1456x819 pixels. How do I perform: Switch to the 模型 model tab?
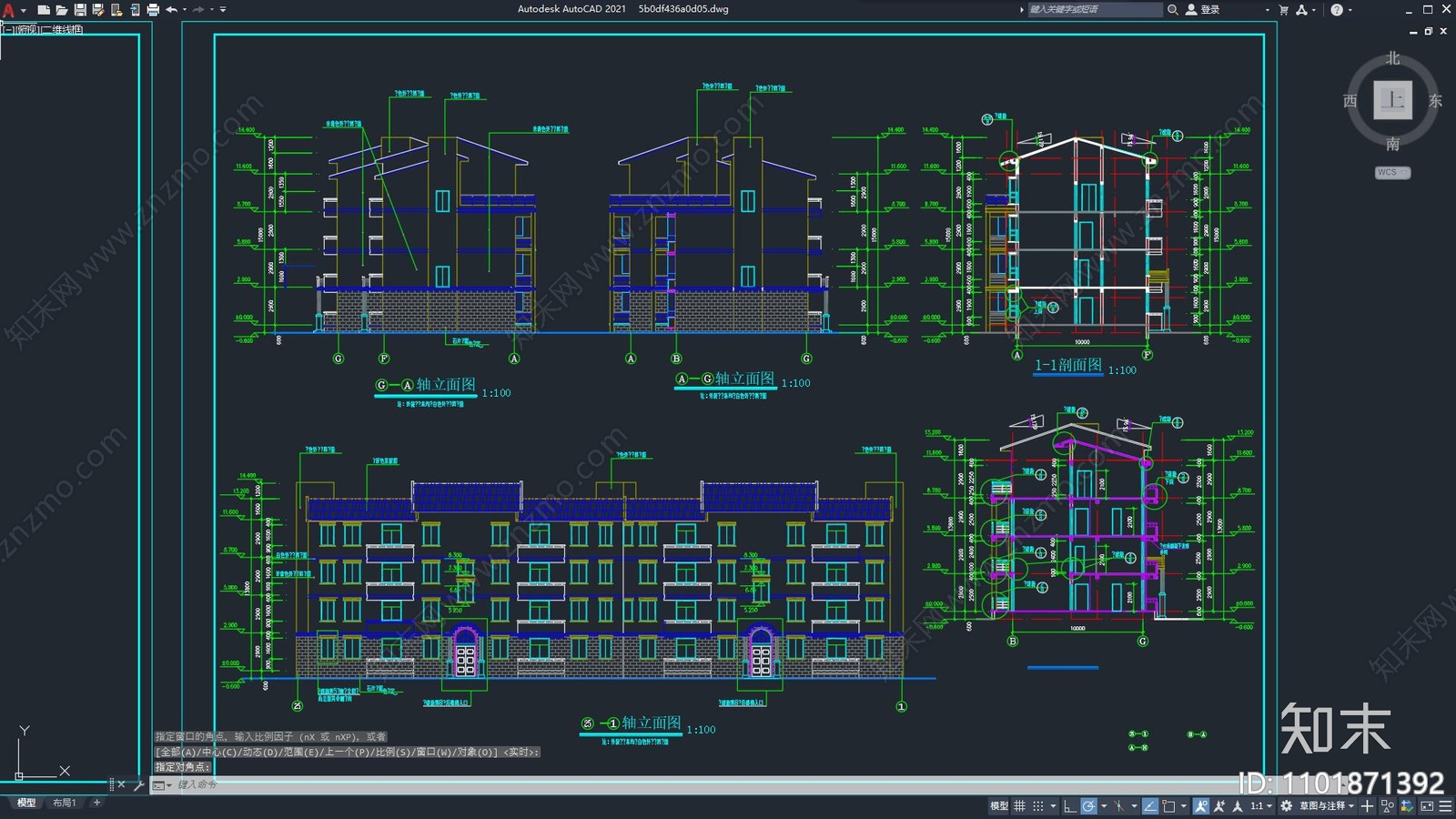[x=26, y=803]
